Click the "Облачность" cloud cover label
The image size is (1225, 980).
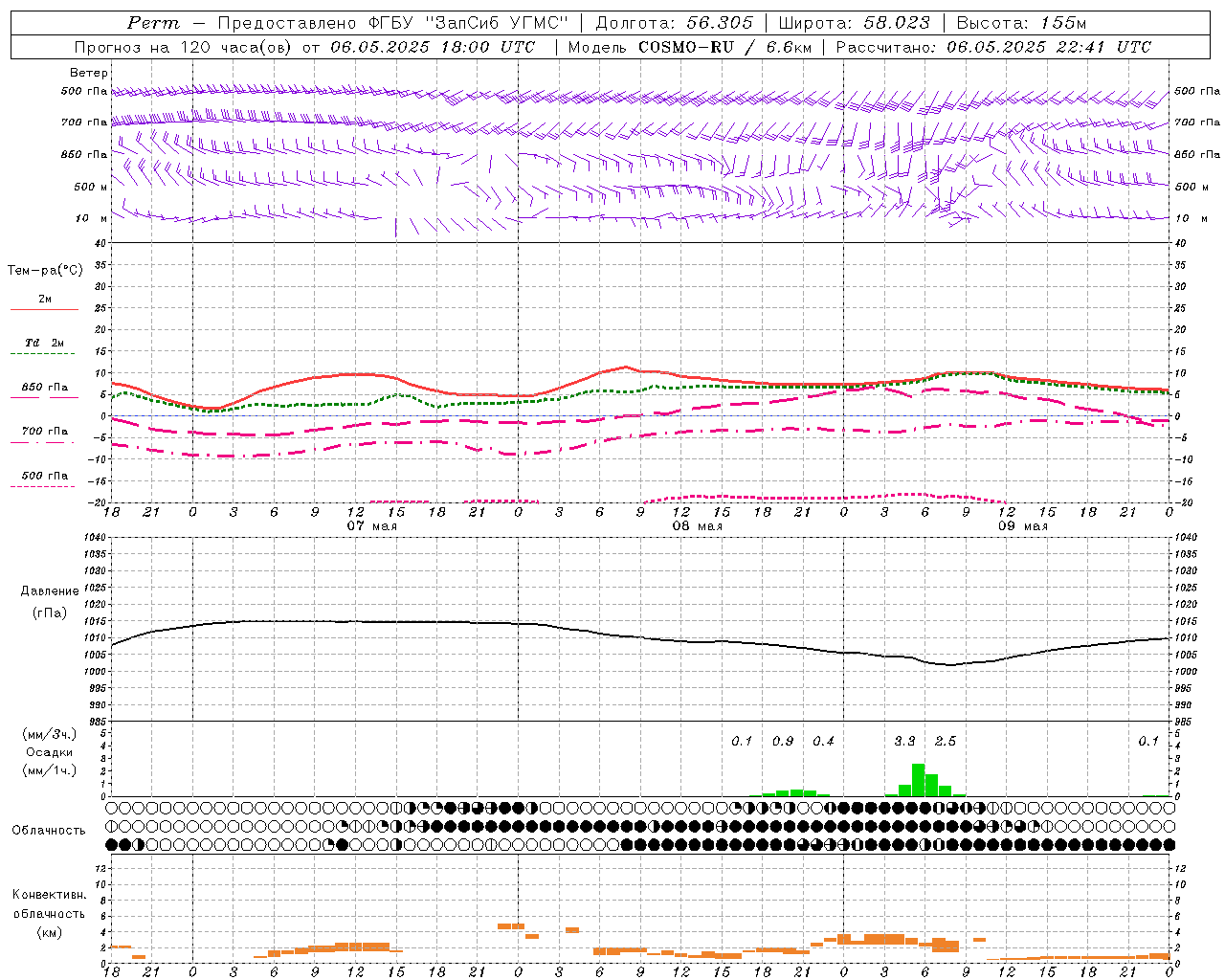click(x=49, y=830)
